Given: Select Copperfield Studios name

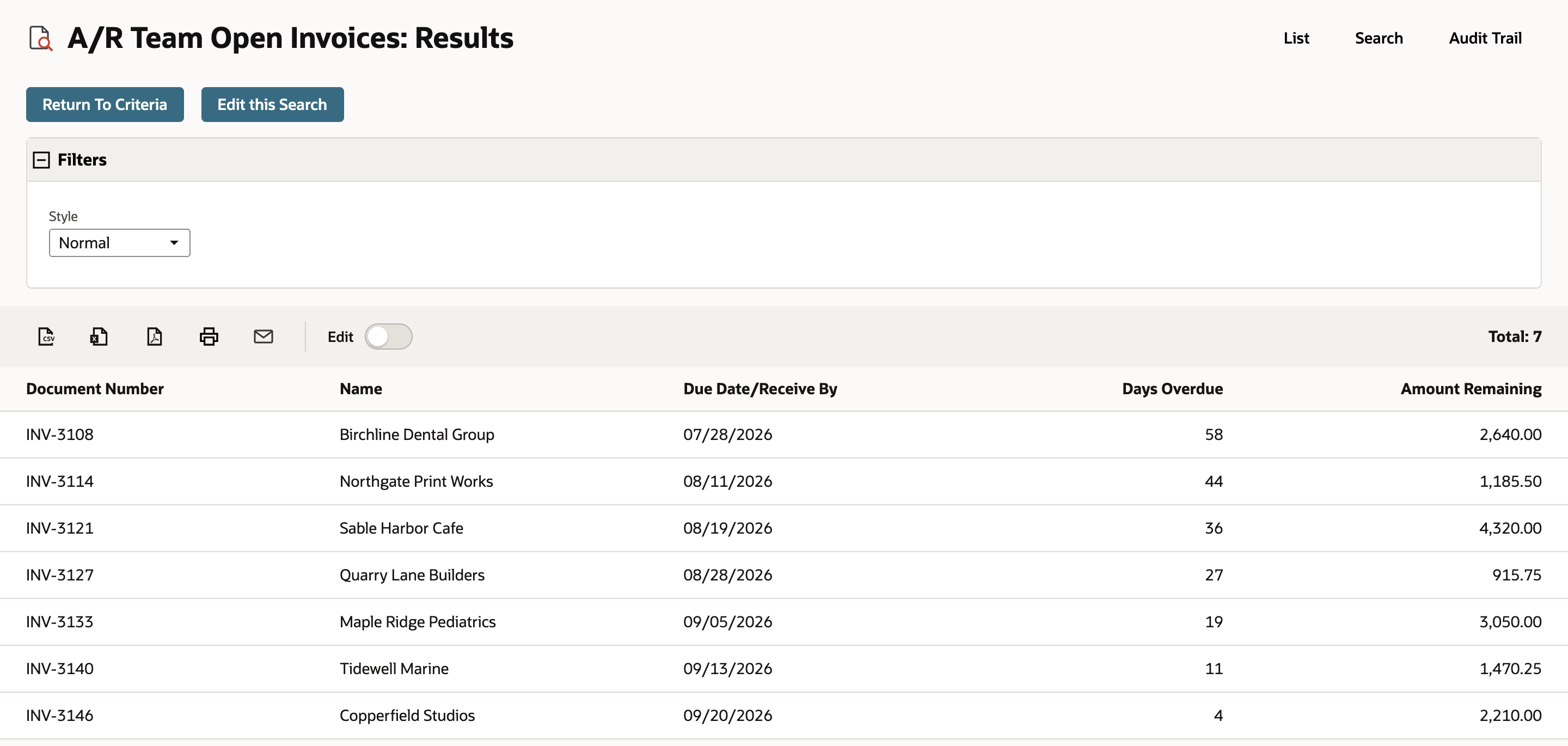Looking at the screenshot, I should [407, 716].
